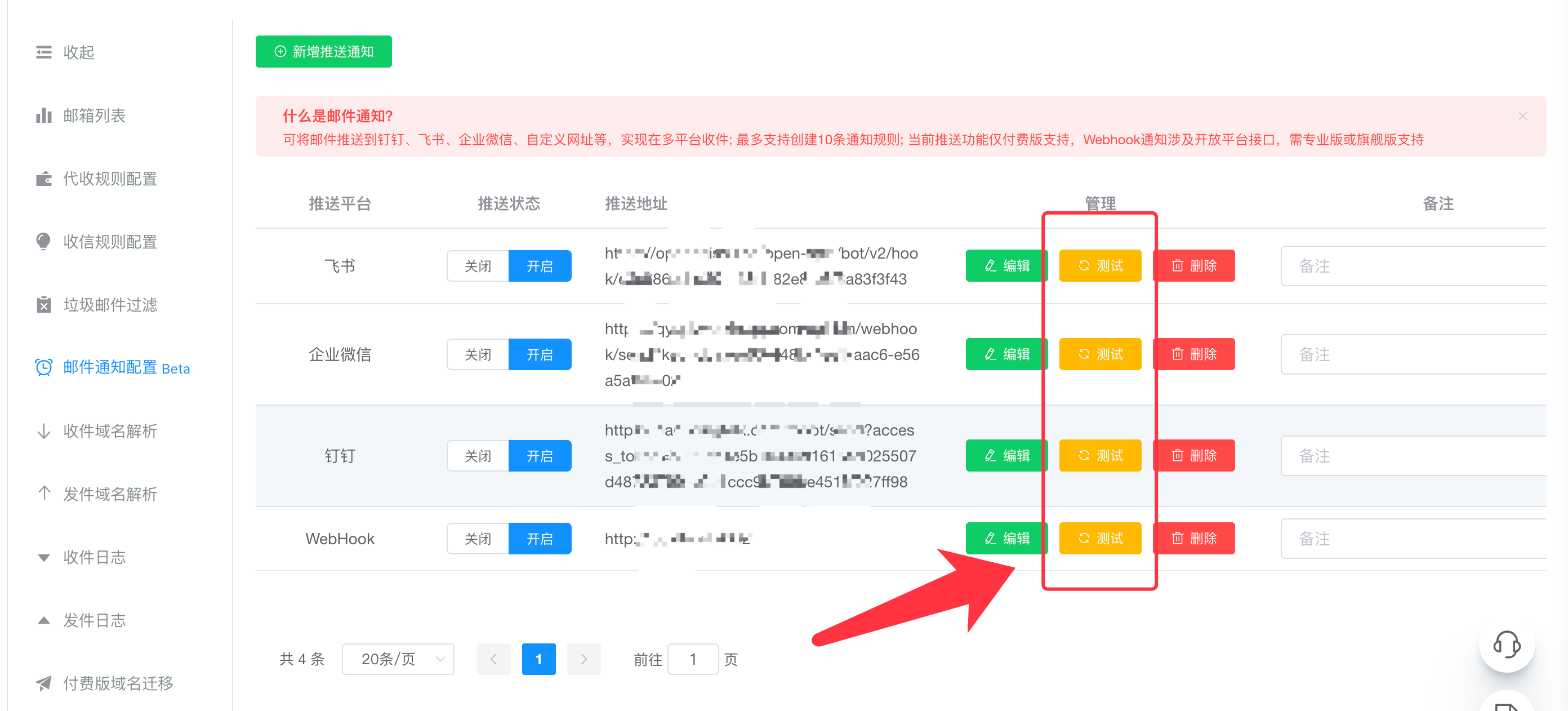Edit the 钉钉 push rule
This screenshot has width=1568, height=711.
click(x=1007, y=456)
